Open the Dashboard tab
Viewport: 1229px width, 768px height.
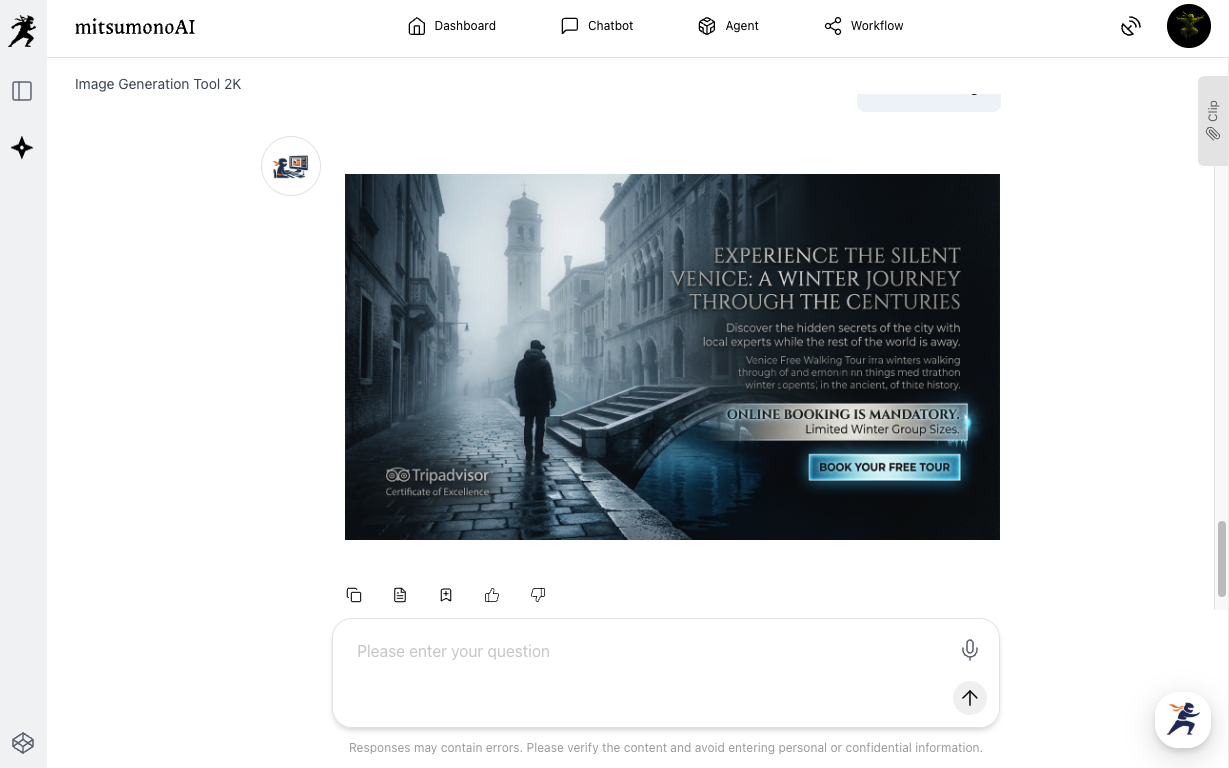452,26
